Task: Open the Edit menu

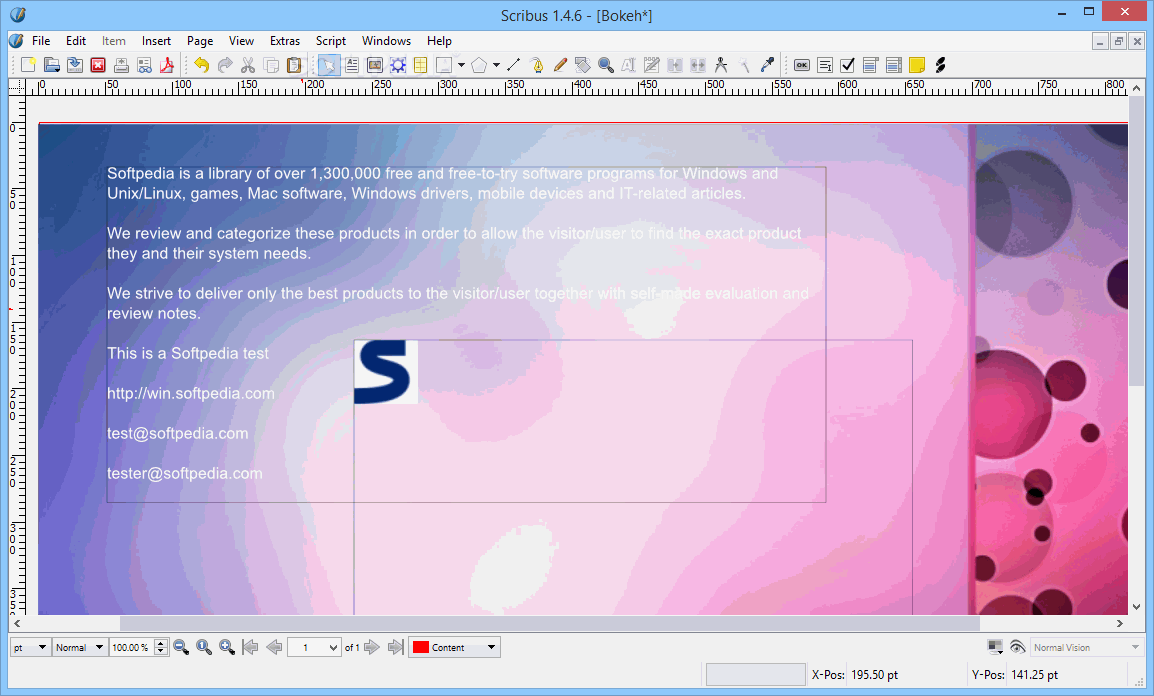Action: (76, 40)
